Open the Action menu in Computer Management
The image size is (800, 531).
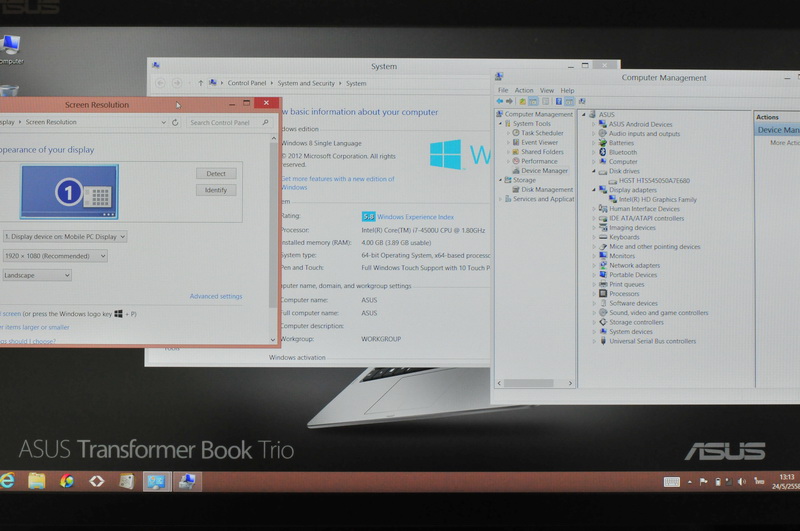(x=524, y=90)
